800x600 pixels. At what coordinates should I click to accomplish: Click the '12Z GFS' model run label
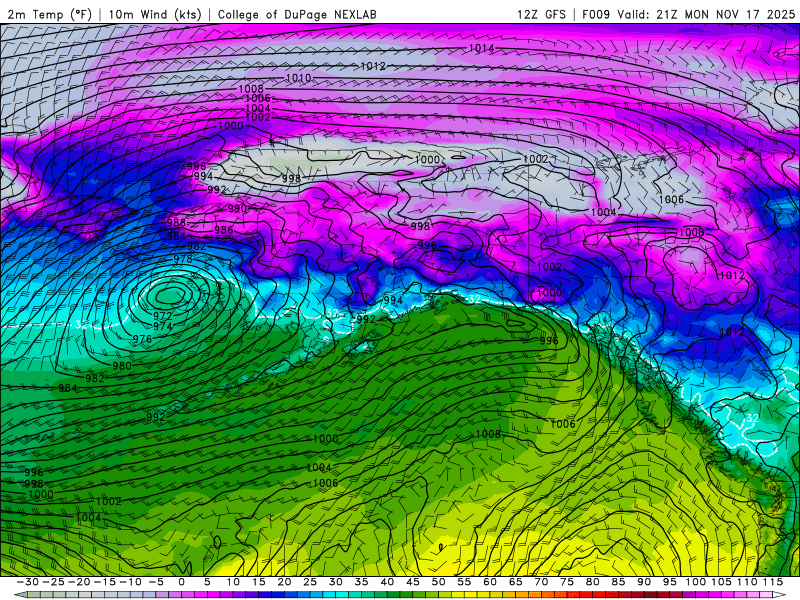click(x=541, y=14)
